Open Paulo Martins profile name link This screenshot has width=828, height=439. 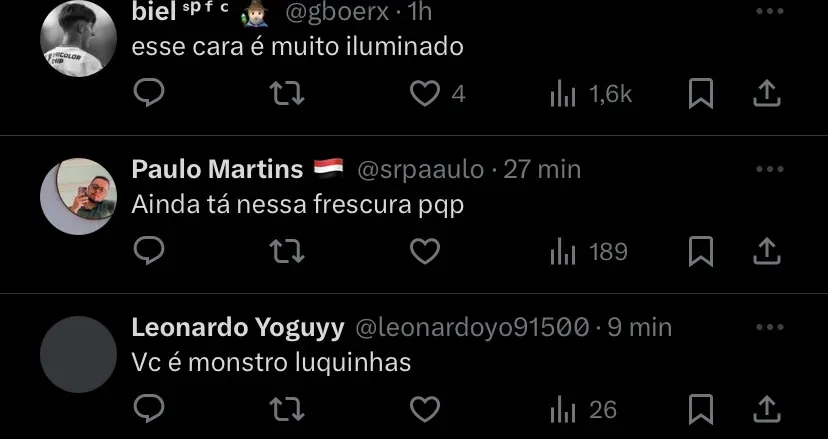coord(217,170)
